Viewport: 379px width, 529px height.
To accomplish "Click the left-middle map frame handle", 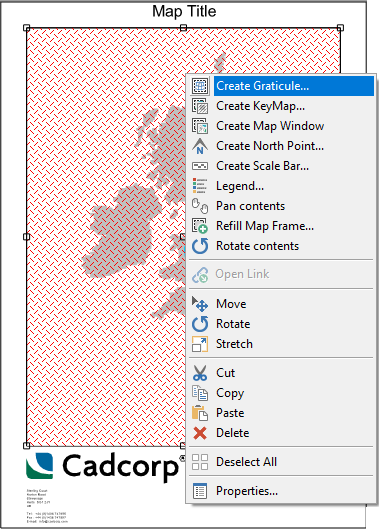I will [x=26, y=237].
